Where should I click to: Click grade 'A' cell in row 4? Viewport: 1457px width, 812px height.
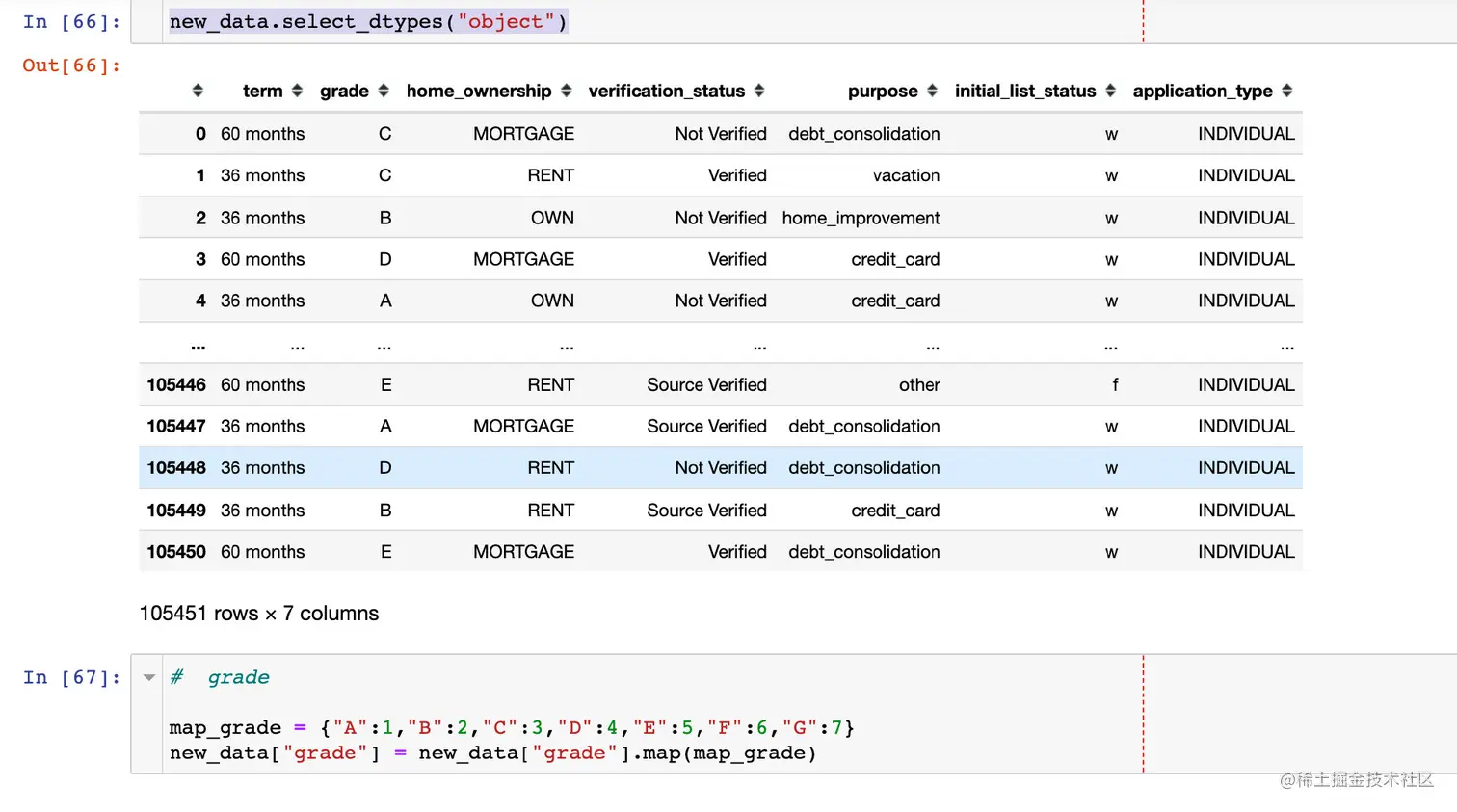(x=385, y=301)
